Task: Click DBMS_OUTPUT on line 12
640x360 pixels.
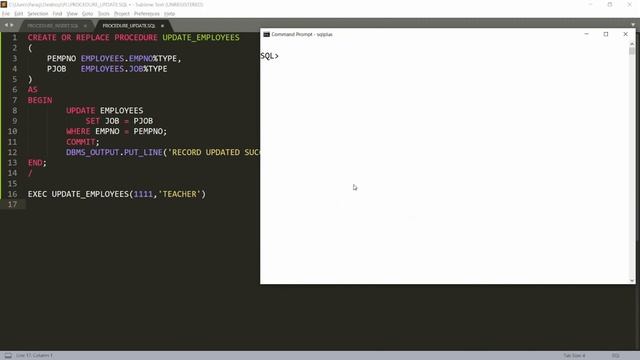Action: [x=92, y=152]
